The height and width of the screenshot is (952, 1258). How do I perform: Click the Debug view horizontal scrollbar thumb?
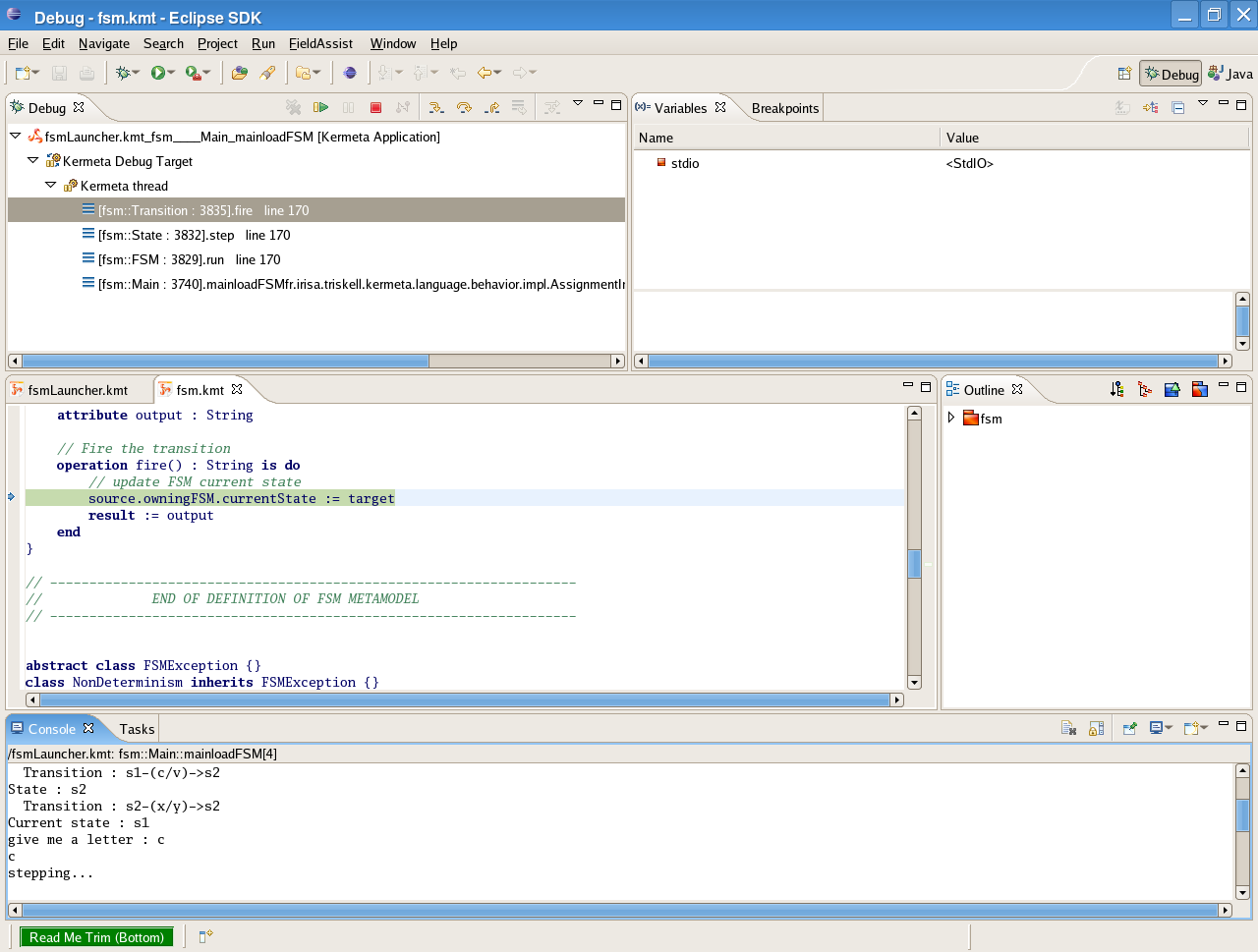click(225, 361)
